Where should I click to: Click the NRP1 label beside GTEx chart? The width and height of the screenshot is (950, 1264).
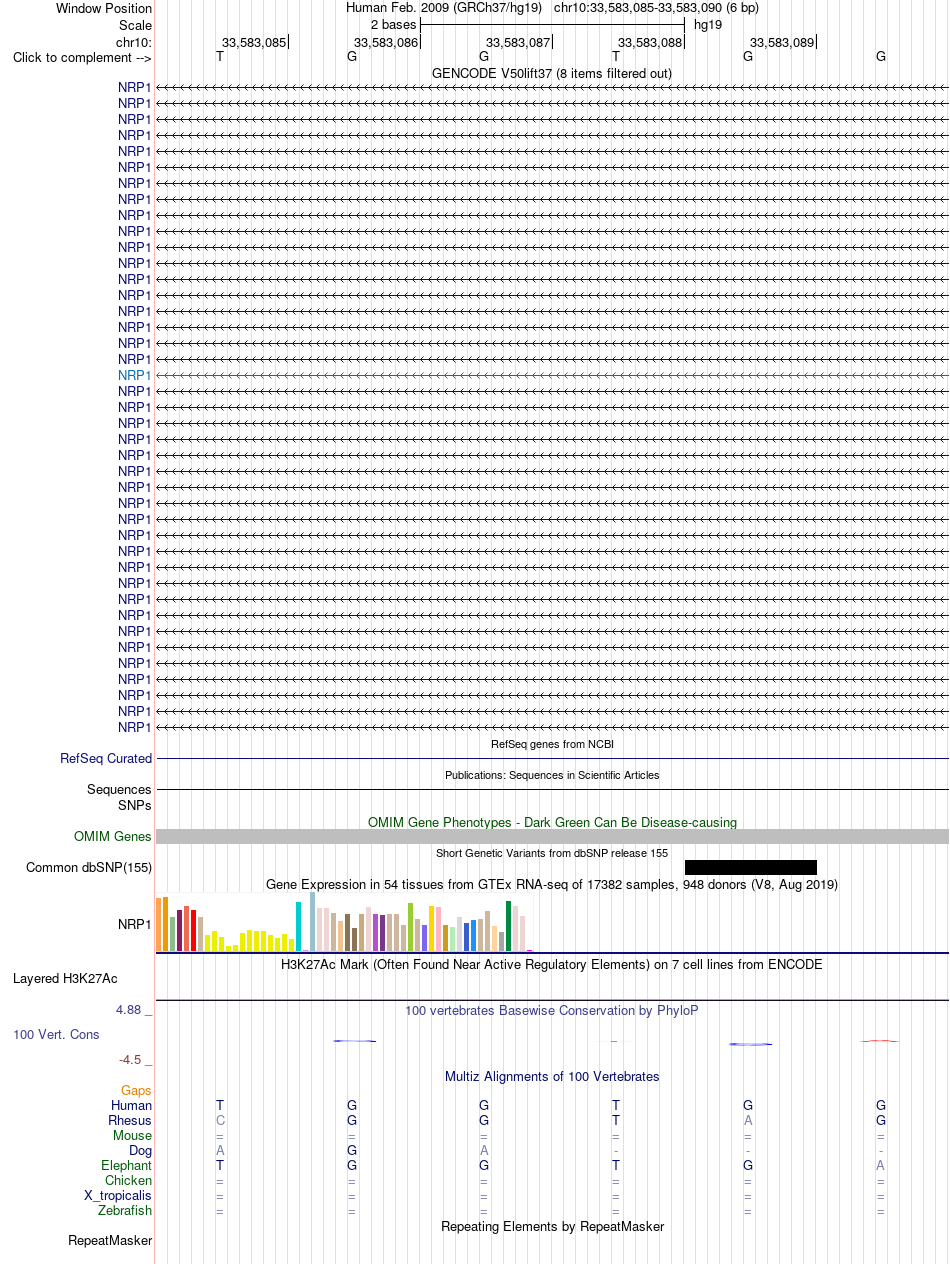tap(135, 924)
